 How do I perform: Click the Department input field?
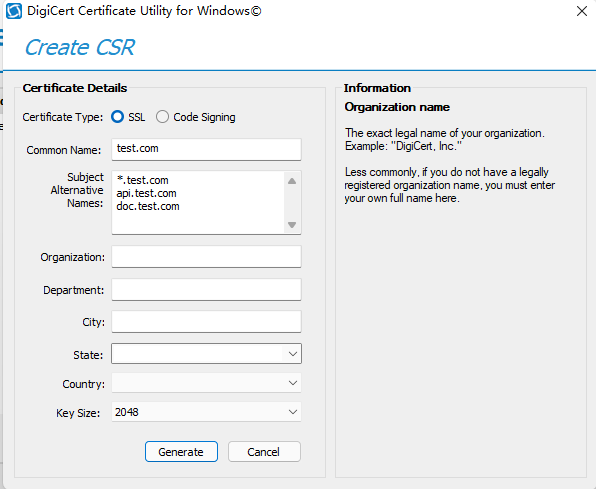pos(206,289)
